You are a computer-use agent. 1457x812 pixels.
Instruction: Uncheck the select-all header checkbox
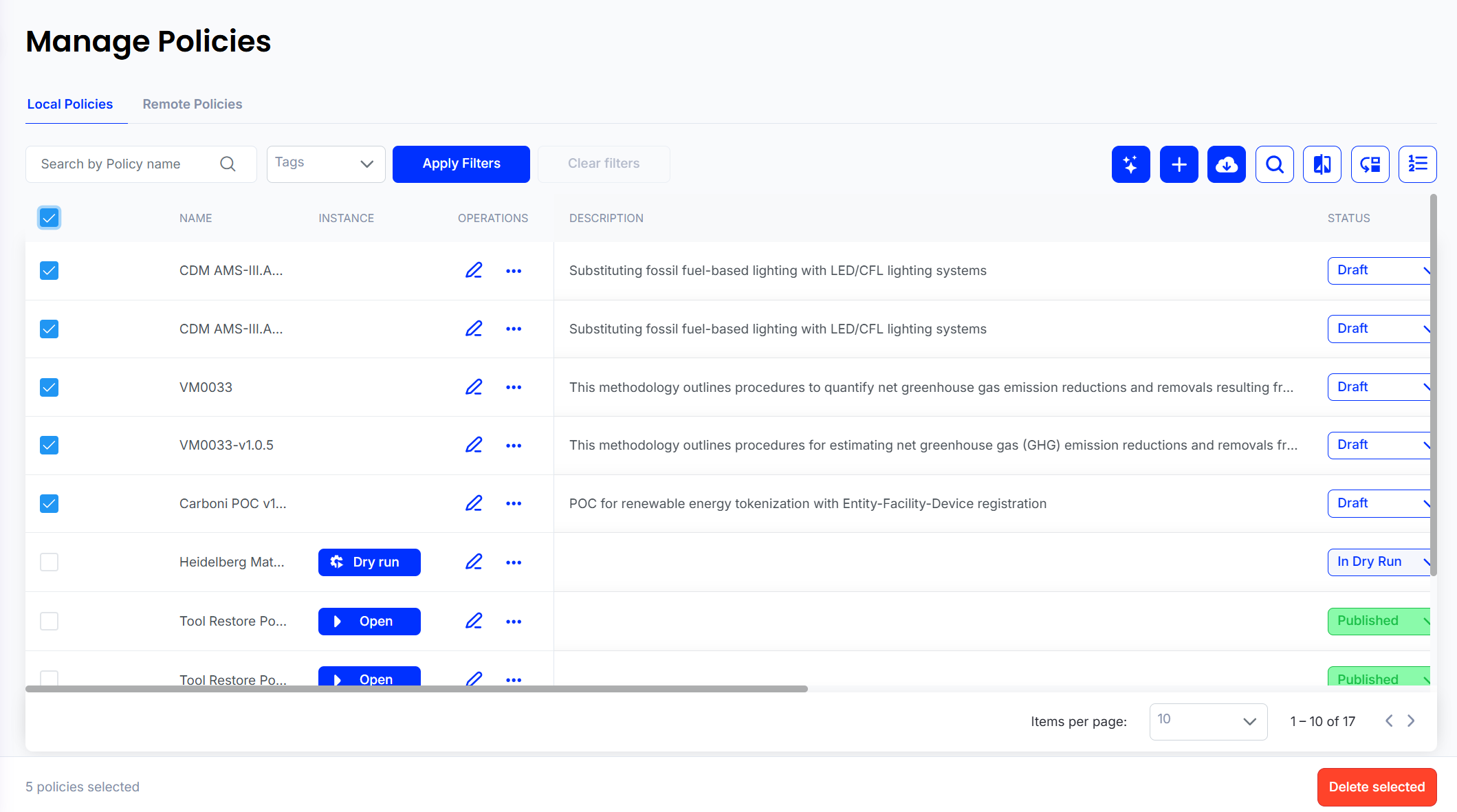click(x=49, y=218)
